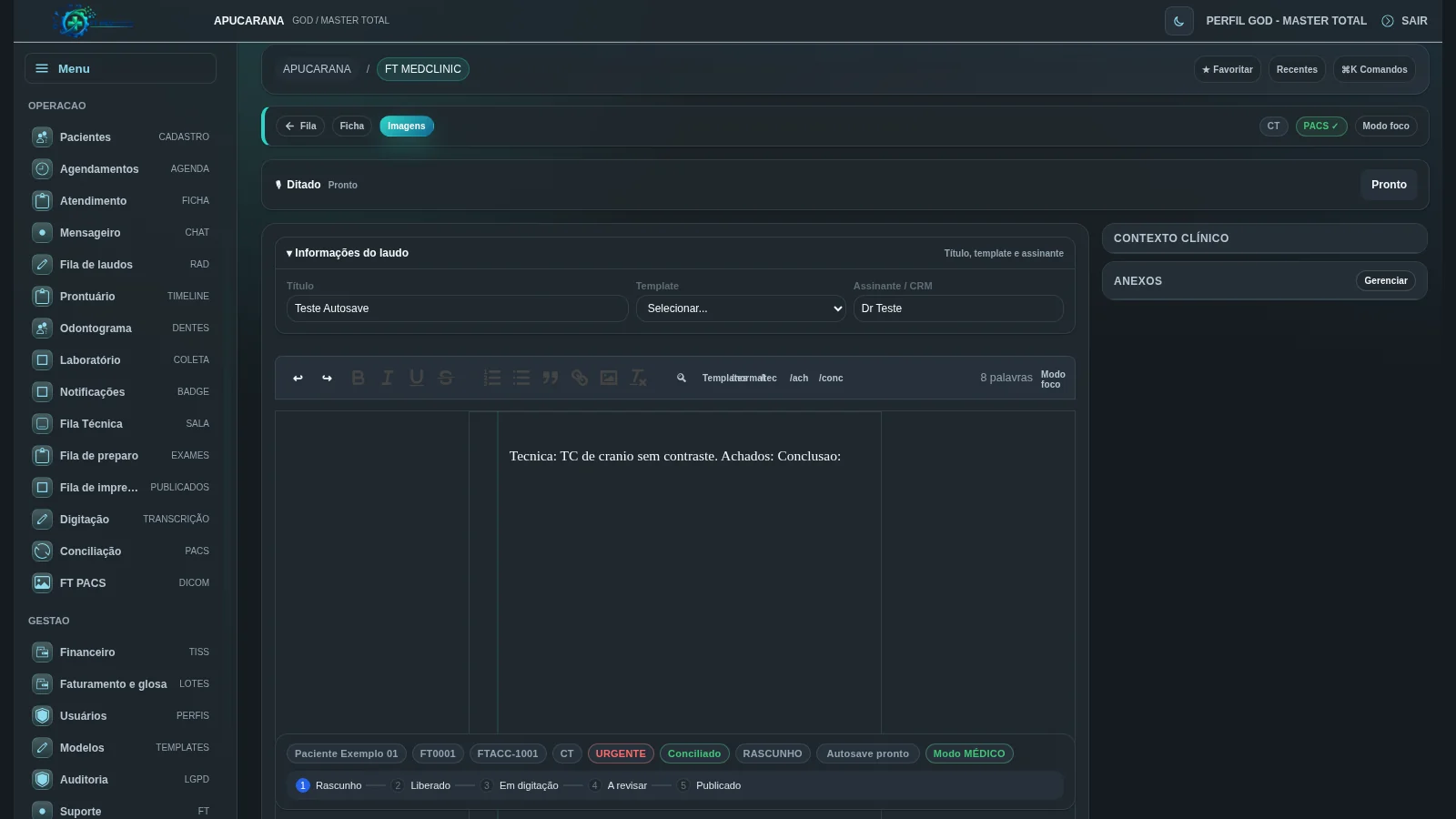This screenshot has height=819, width=1456.
Task: Select workflow step Liberado
Action: pos(420,785)
